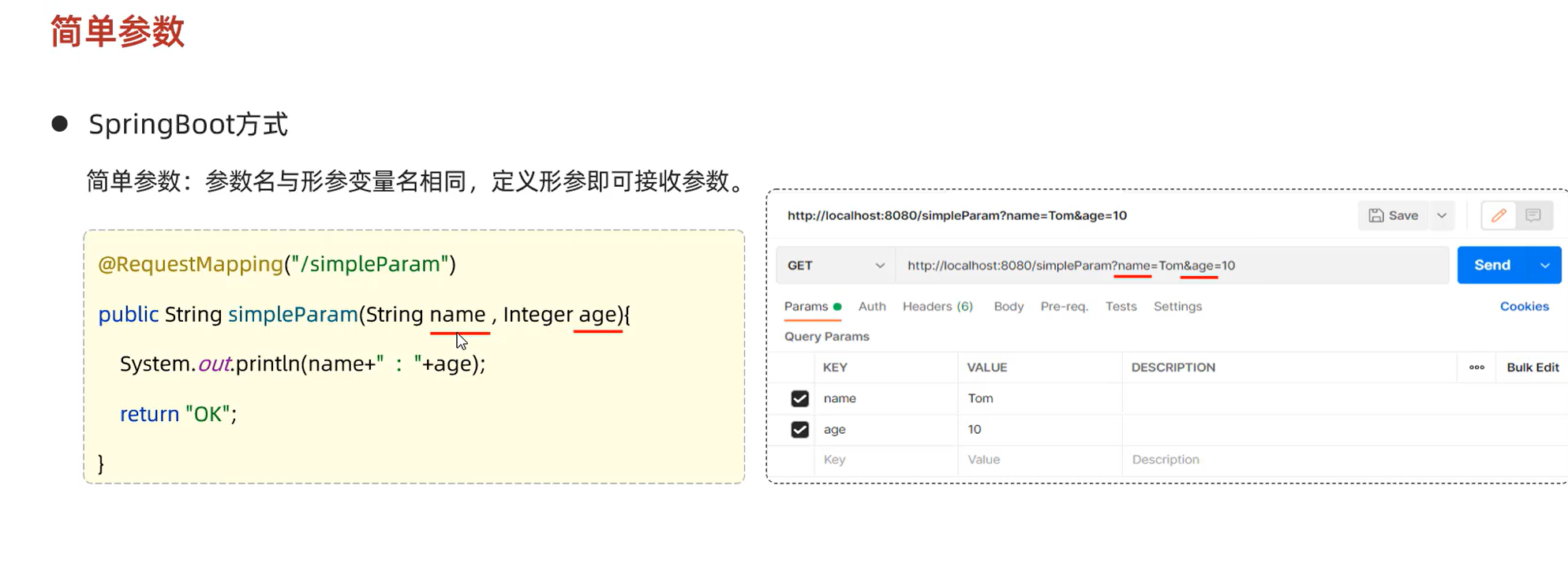The height and width of the screenshot is (571, 1568).
Task: Click the request URL input field
Action: tap(1172, 266)
